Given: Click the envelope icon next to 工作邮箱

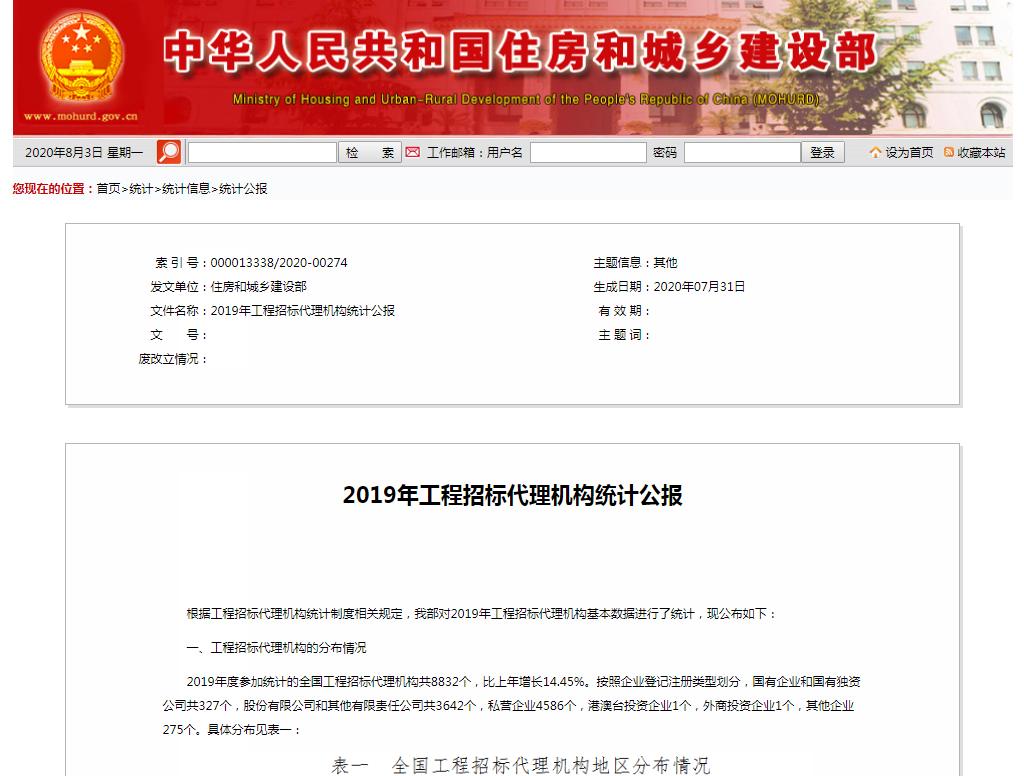Looking at the screenshot, I should (x=412, y=152).
